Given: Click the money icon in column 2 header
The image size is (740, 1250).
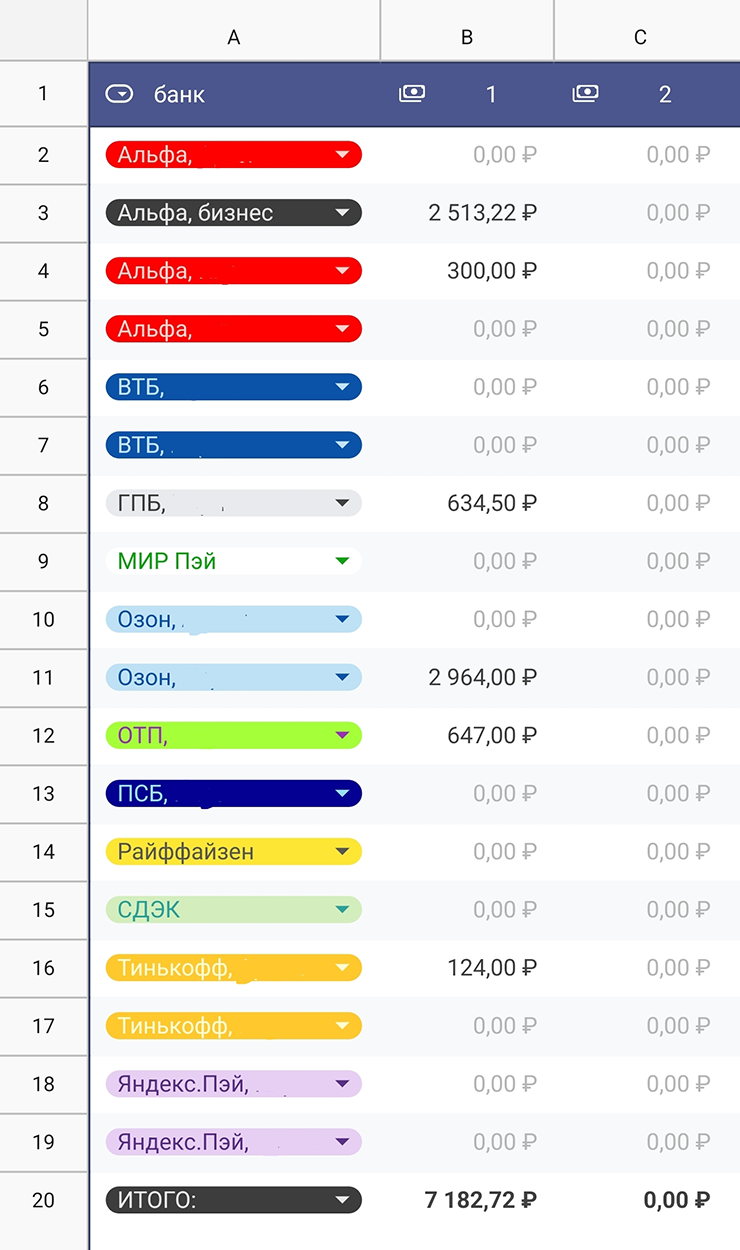Looking at the screenshot, I should 586,93.
